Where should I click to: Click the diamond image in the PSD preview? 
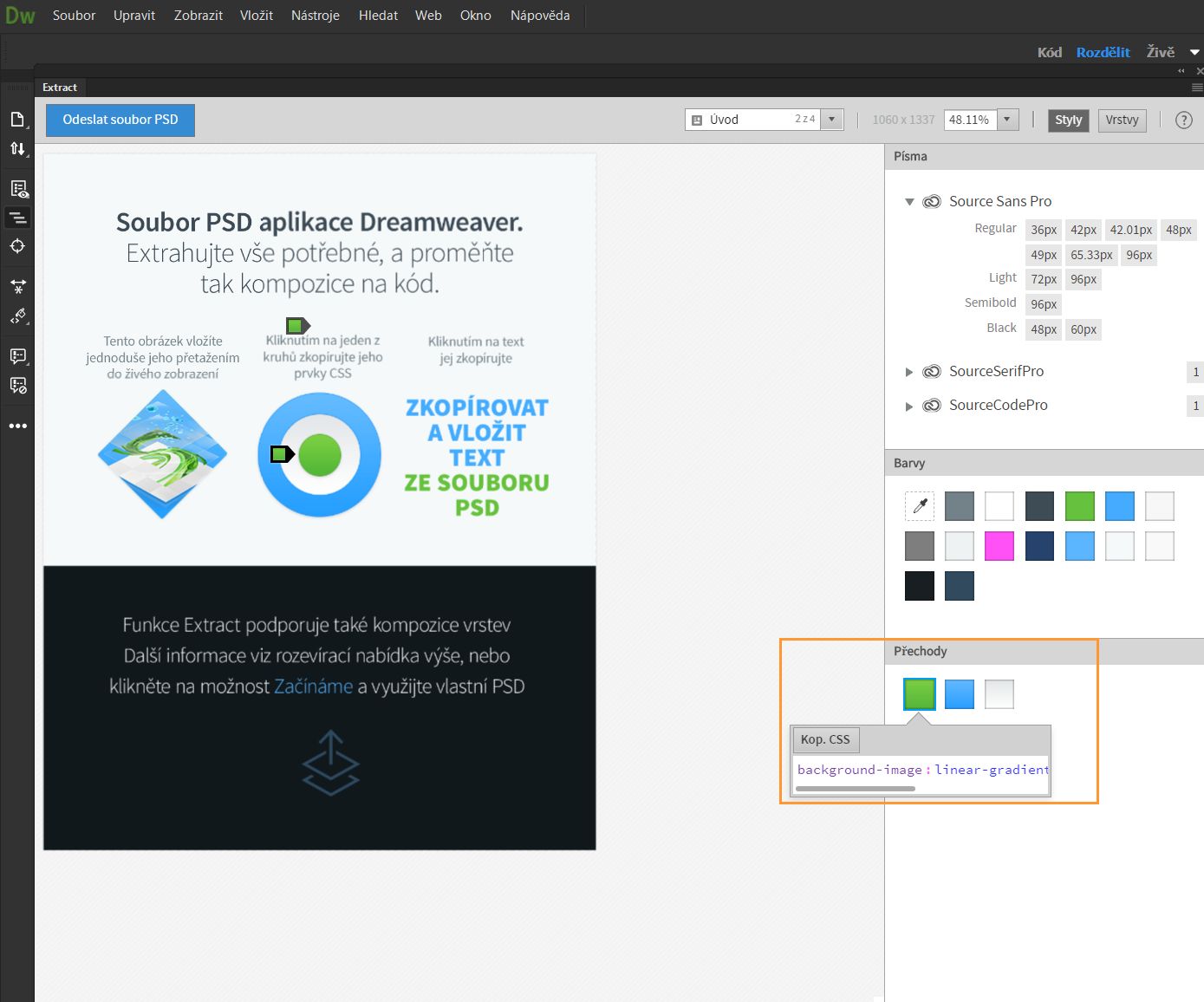[x=162, y=454]
